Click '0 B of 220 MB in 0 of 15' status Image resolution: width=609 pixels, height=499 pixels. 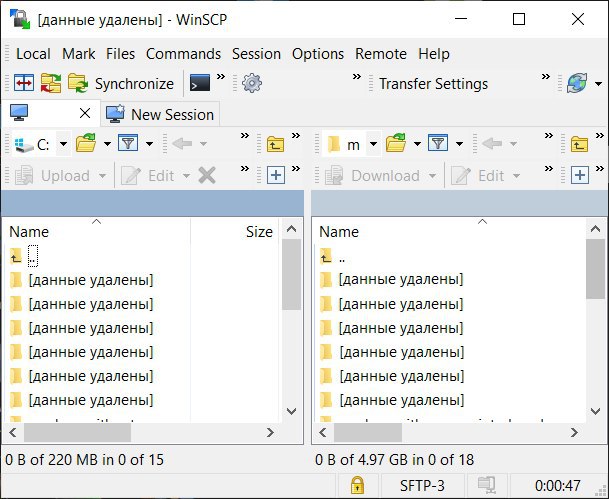(x=84, y=460)
